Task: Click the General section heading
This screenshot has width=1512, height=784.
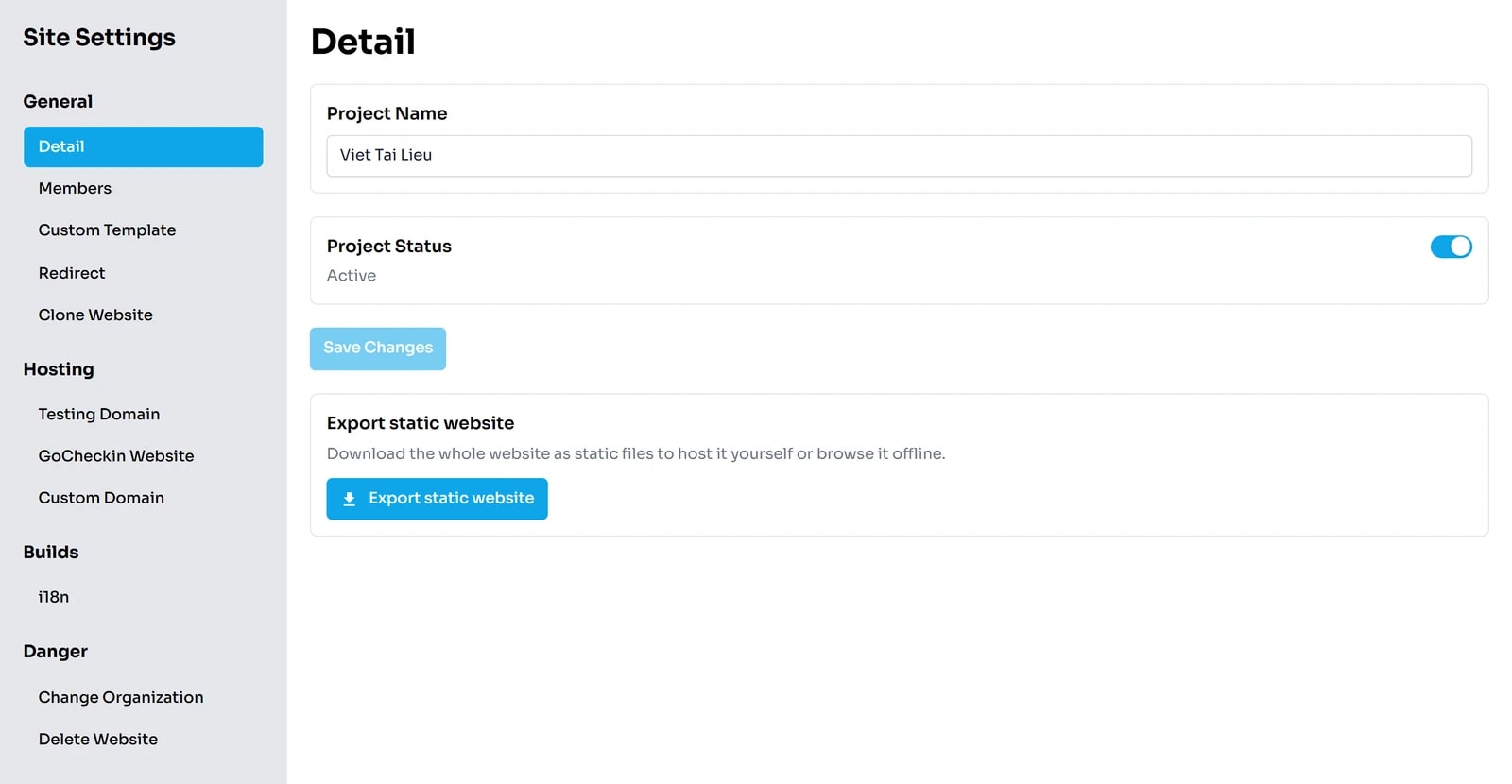Action: pyautogui.click(x=58, y=101)
